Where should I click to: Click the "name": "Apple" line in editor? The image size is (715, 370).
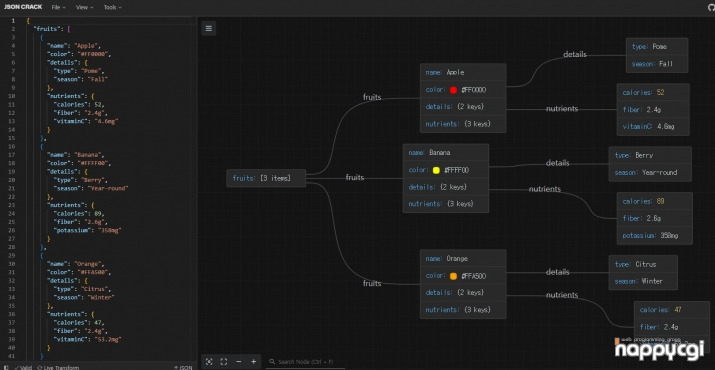click(x=73, y=46)
